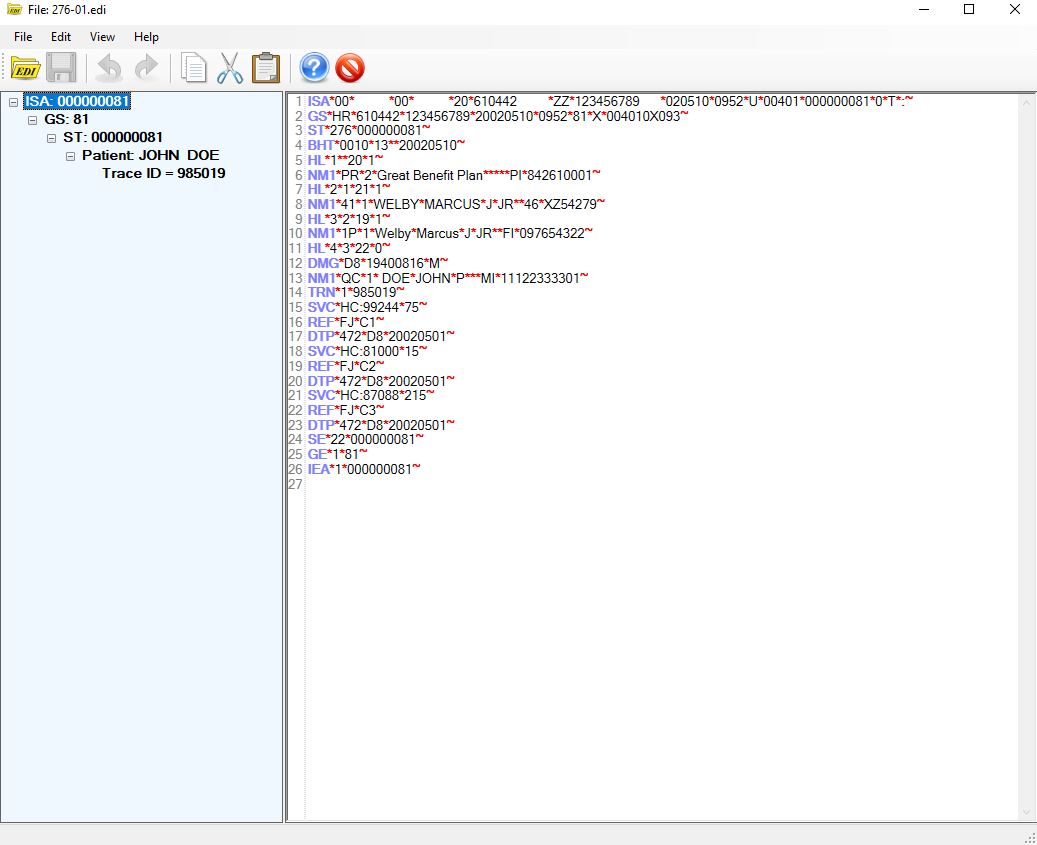The width and height of the screenshot is (1037, 845).
Task: Click the HL*2*1*21*1 line
Action: (349, 189)
